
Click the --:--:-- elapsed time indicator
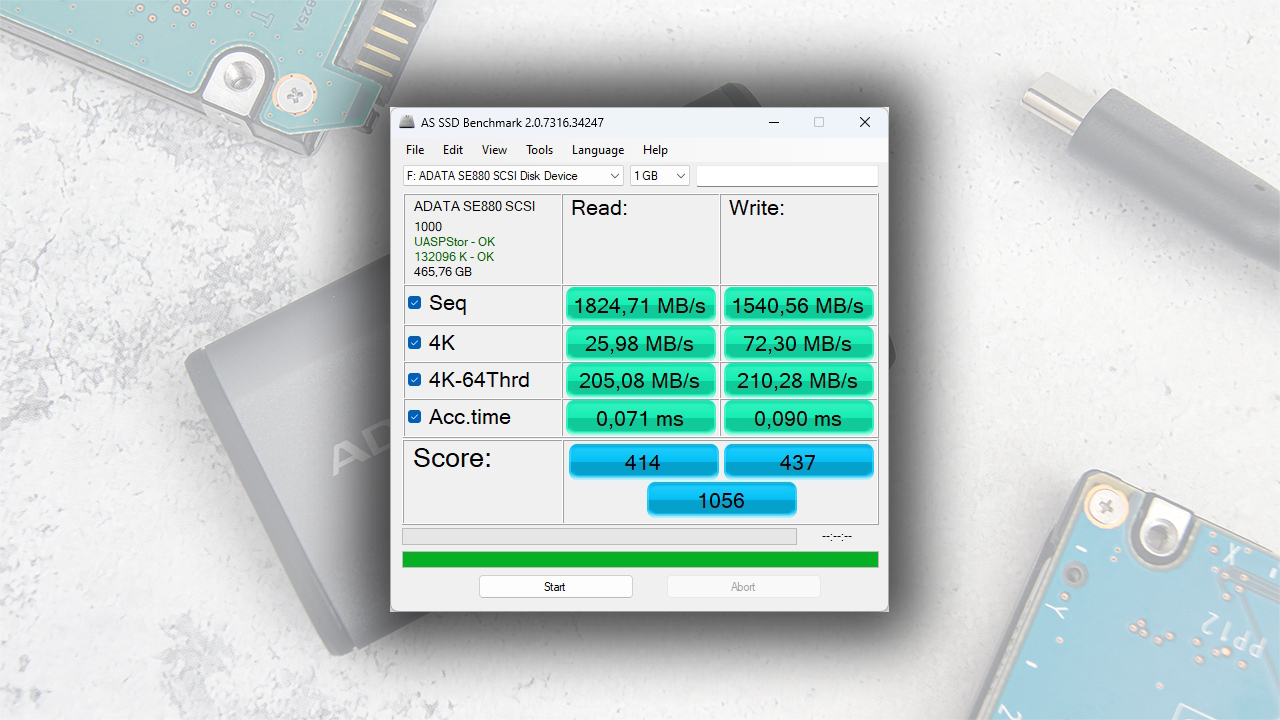pos(837,537)
